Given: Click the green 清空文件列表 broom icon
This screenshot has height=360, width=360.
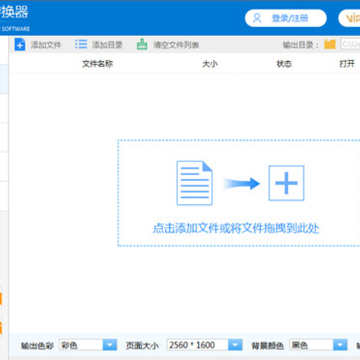Looking at the screenshot, I should 142,44.
